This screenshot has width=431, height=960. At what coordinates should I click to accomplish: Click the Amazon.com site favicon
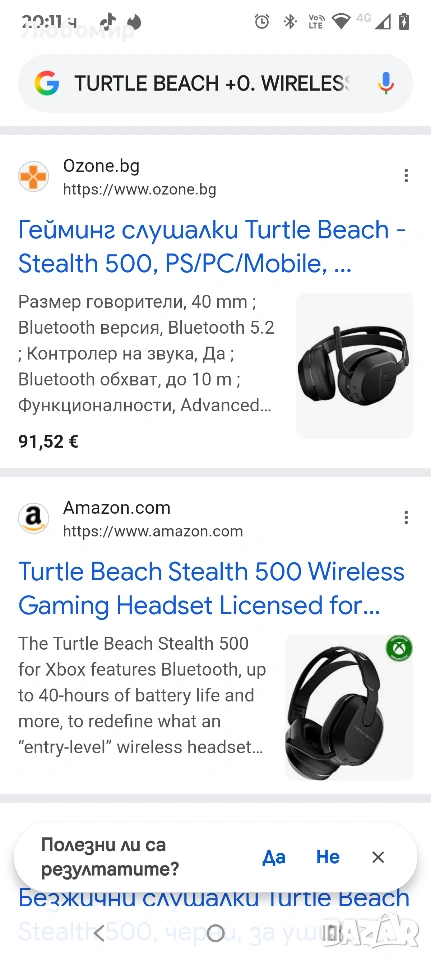(x=33, y=519)
